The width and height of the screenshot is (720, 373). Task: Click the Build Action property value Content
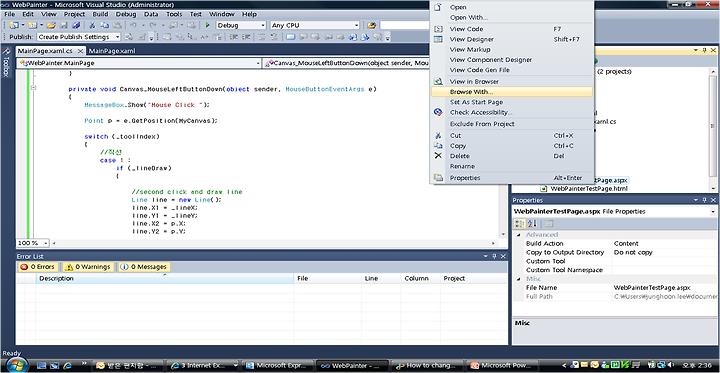click(x=664, y=243)
